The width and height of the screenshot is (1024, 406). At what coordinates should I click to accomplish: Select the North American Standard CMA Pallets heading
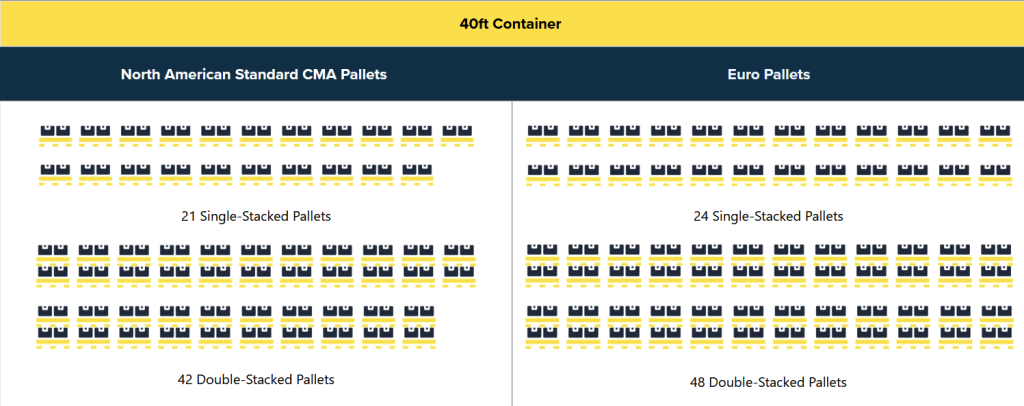click(254, 74)
